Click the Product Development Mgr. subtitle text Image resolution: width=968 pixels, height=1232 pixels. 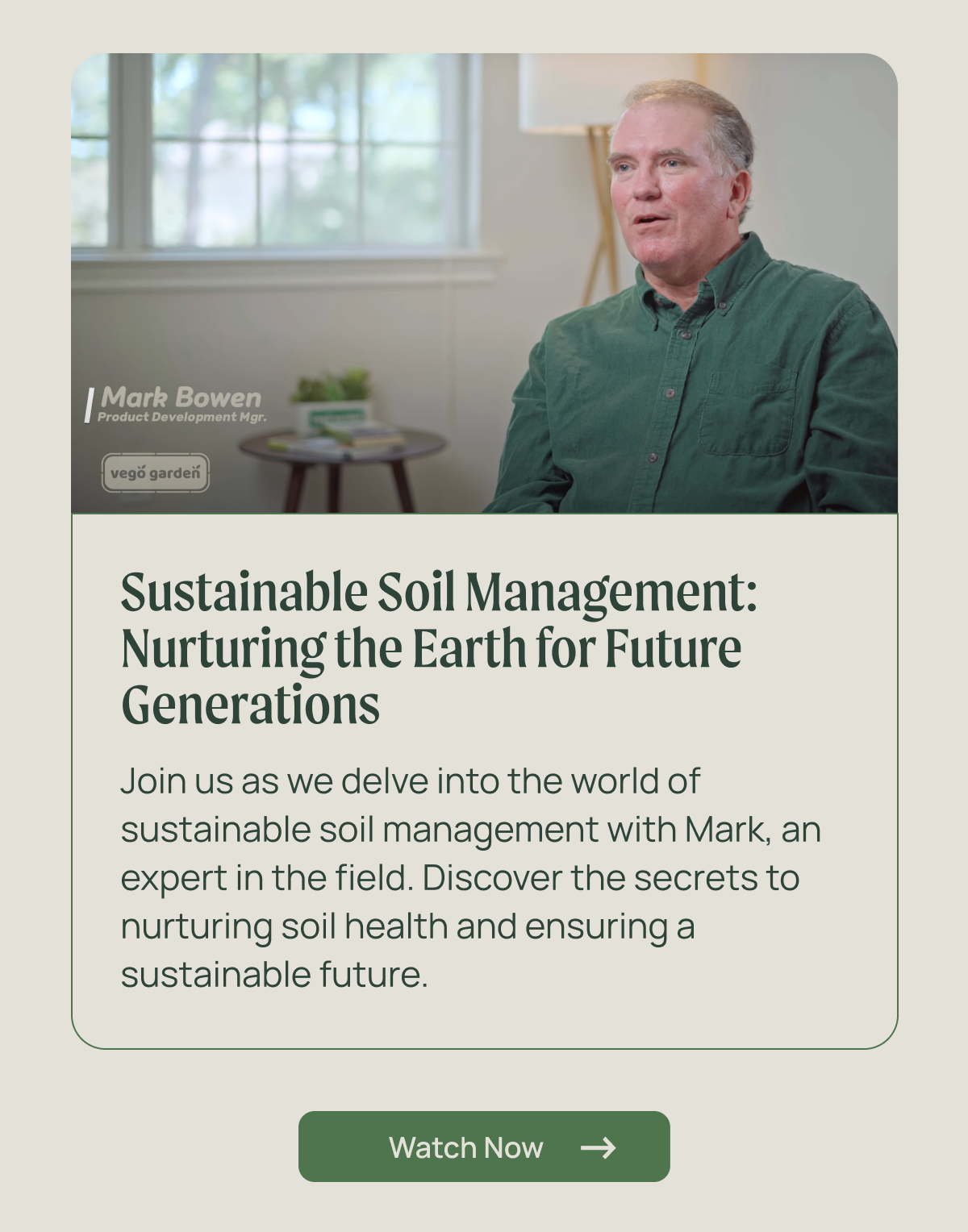(181, 417)
